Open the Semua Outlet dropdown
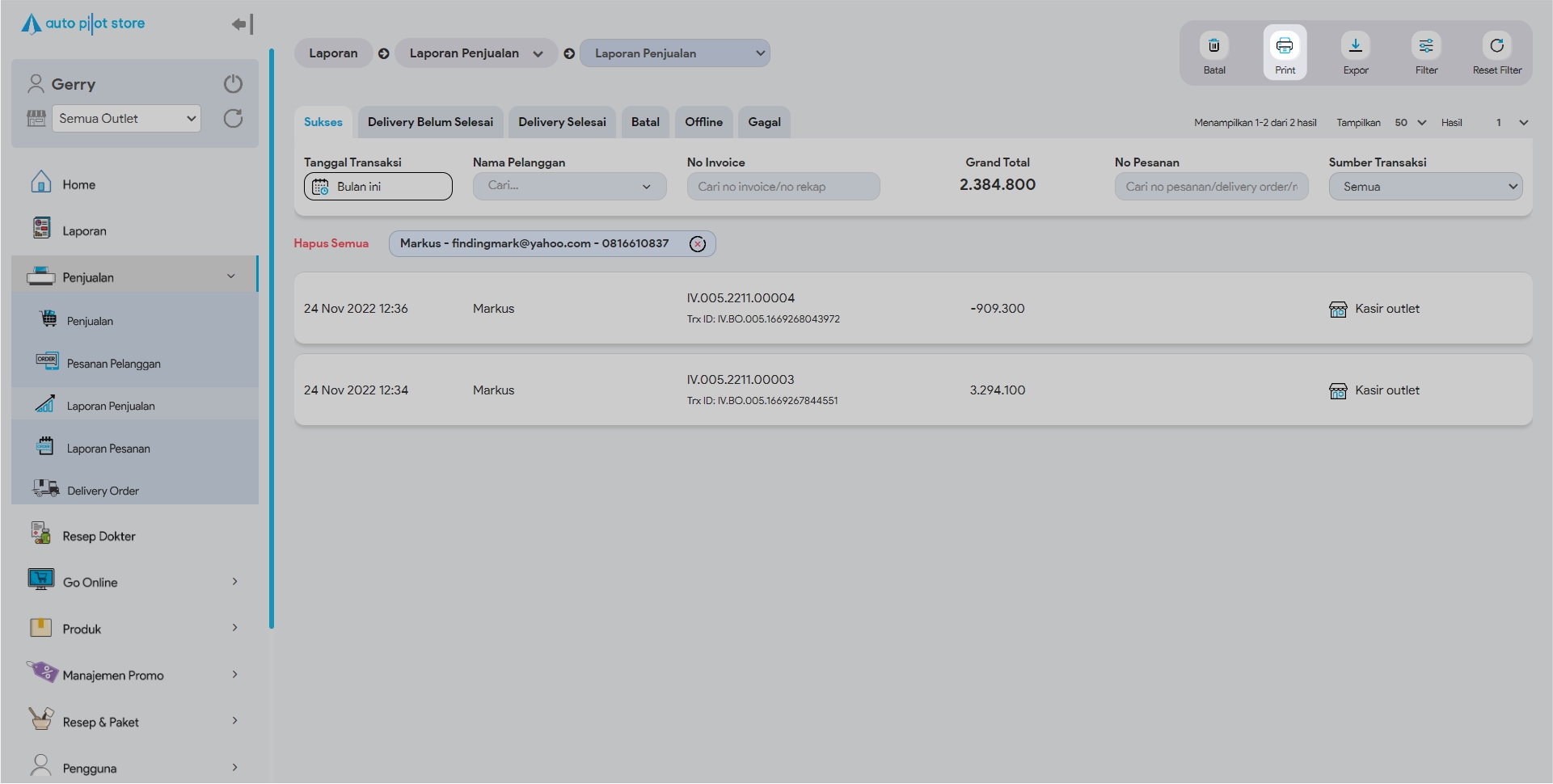 126,119
